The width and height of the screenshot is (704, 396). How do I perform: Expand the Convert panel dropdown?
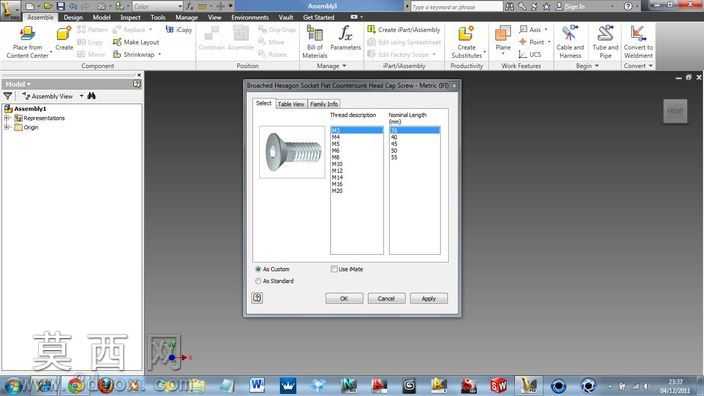click(650, 66)
